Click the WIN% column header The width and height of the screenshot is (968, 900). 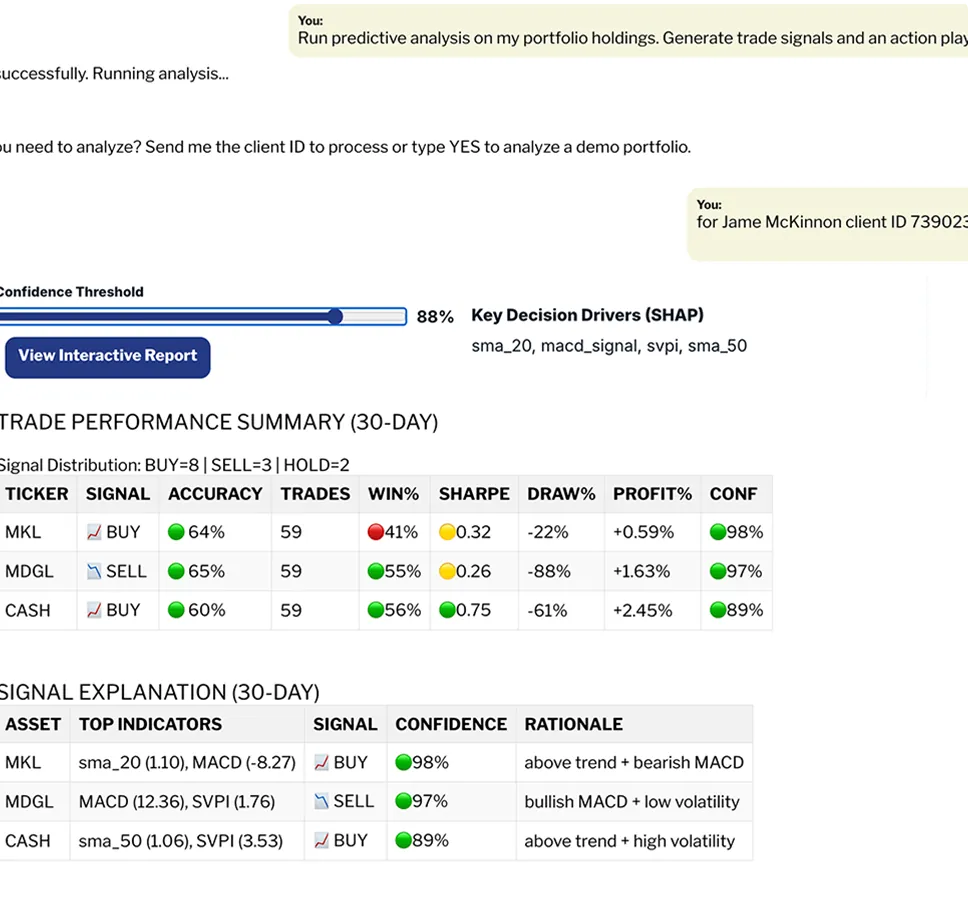coord(393,494)
